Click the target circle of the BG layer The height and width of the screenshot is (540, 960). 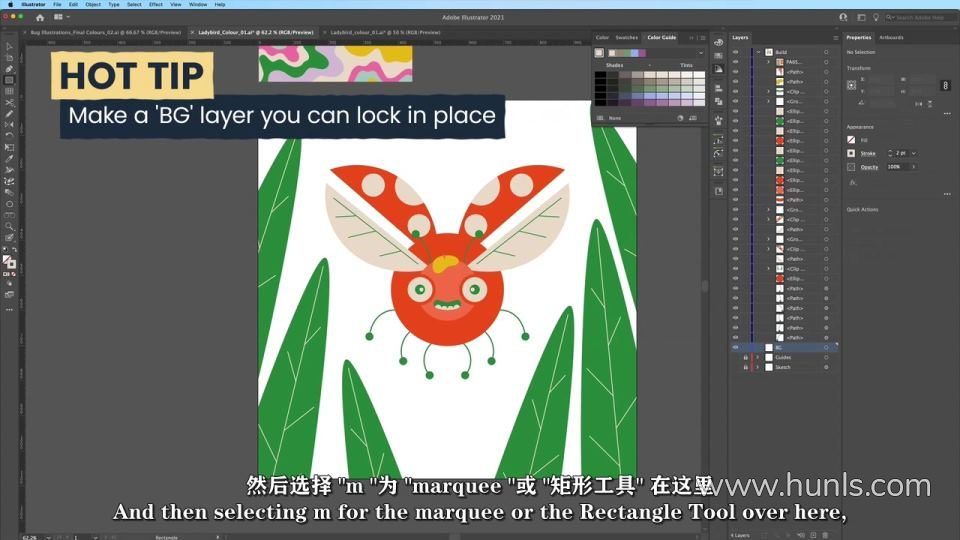(x=826, y=348)
